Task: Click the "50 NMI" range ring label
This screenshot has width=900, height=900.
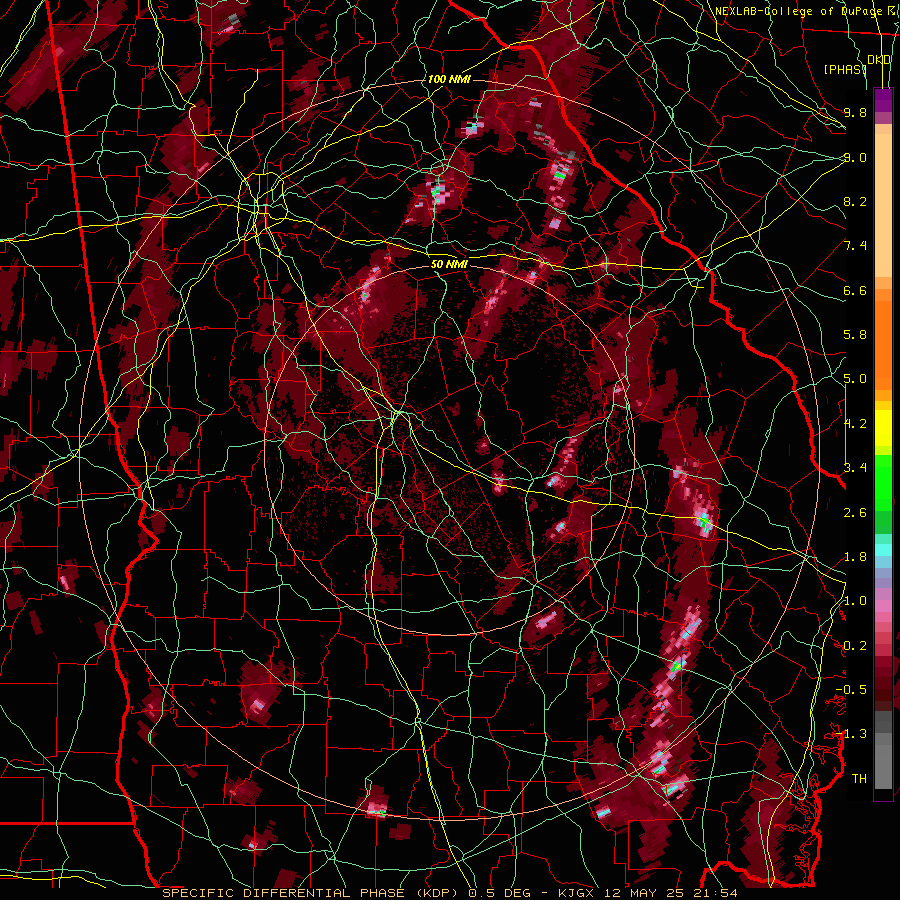Action: coord(449,265)
